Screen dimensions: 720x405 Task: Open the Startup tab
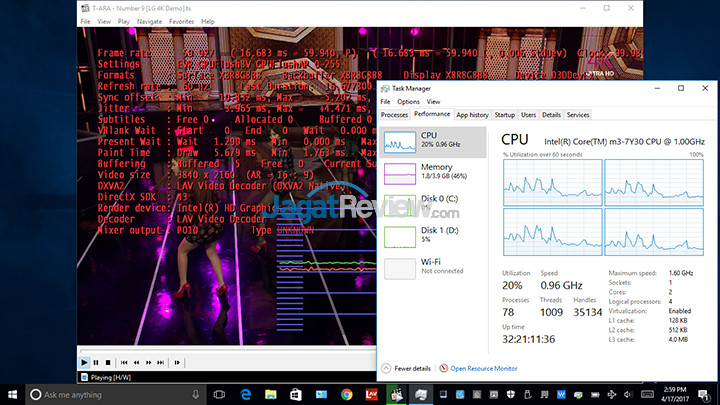coord(505,115)
